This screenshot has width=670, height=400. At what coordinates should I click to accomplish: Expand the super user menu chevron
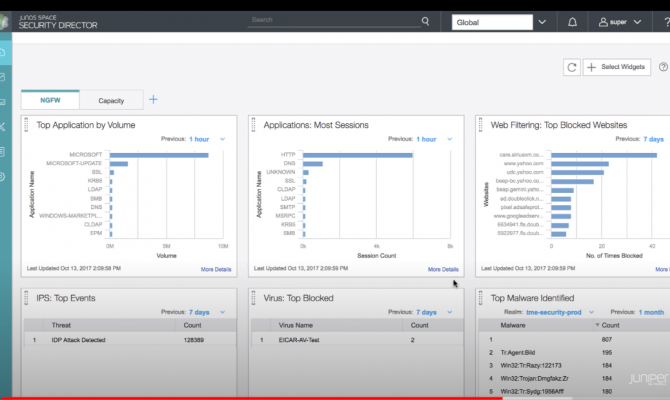[x=637, y=22]
